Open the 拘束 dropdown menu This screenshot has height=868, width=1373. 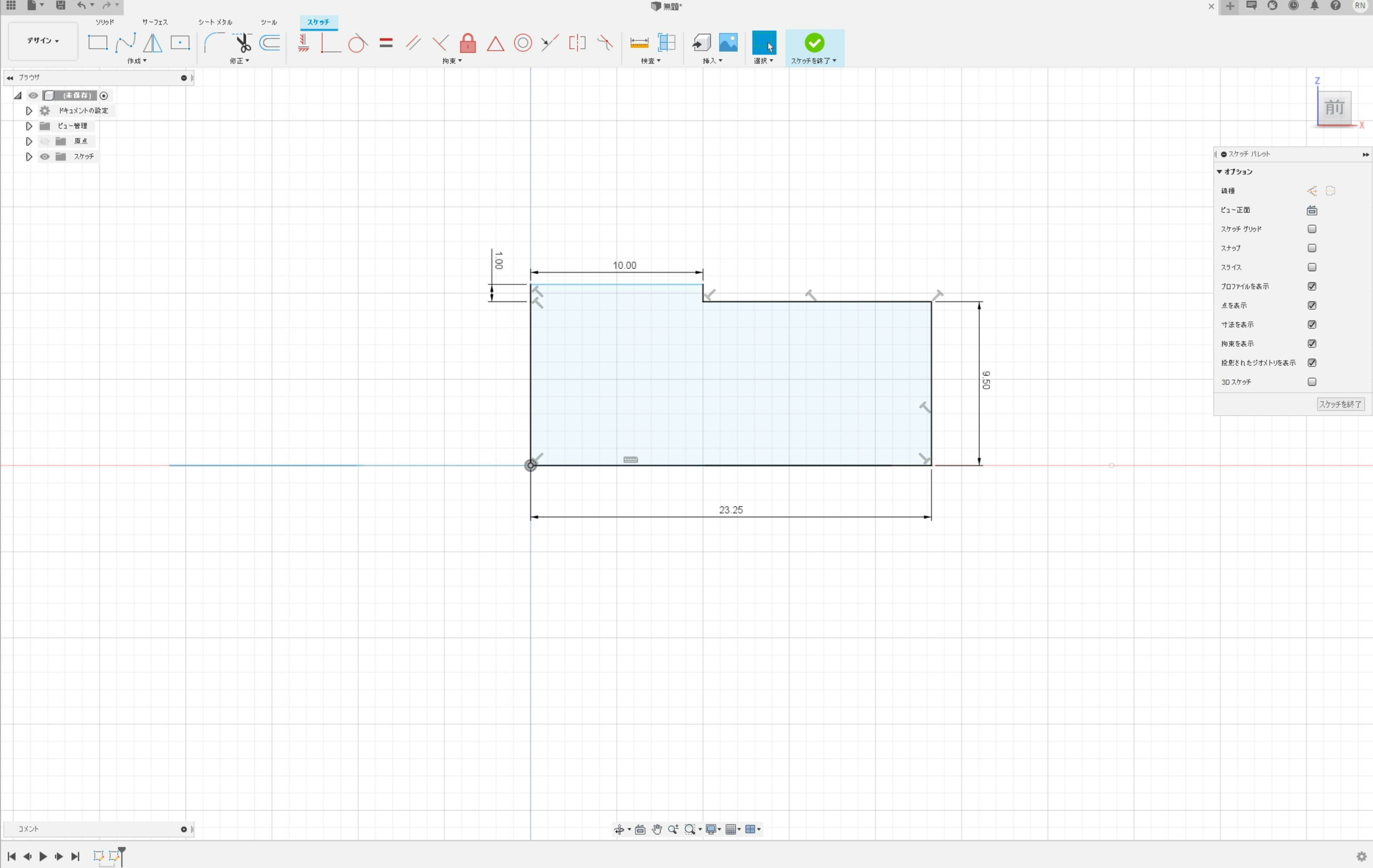tap(452, 61)
